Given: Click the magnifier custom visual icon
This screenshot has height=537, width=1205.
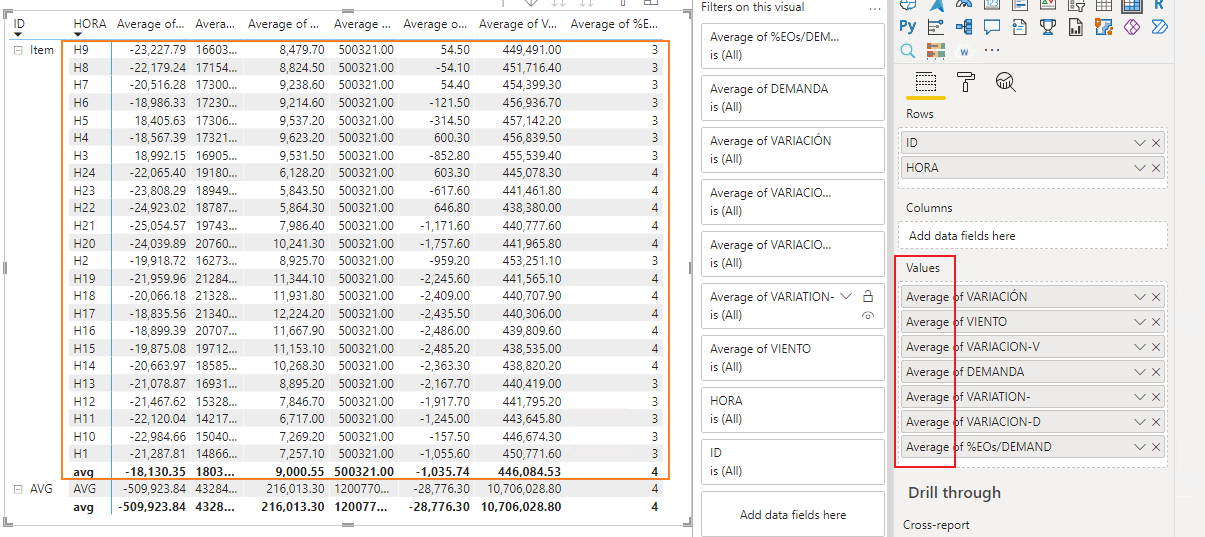Looking at the screenshot, I should pyautogui.click(x=907, y=51).
